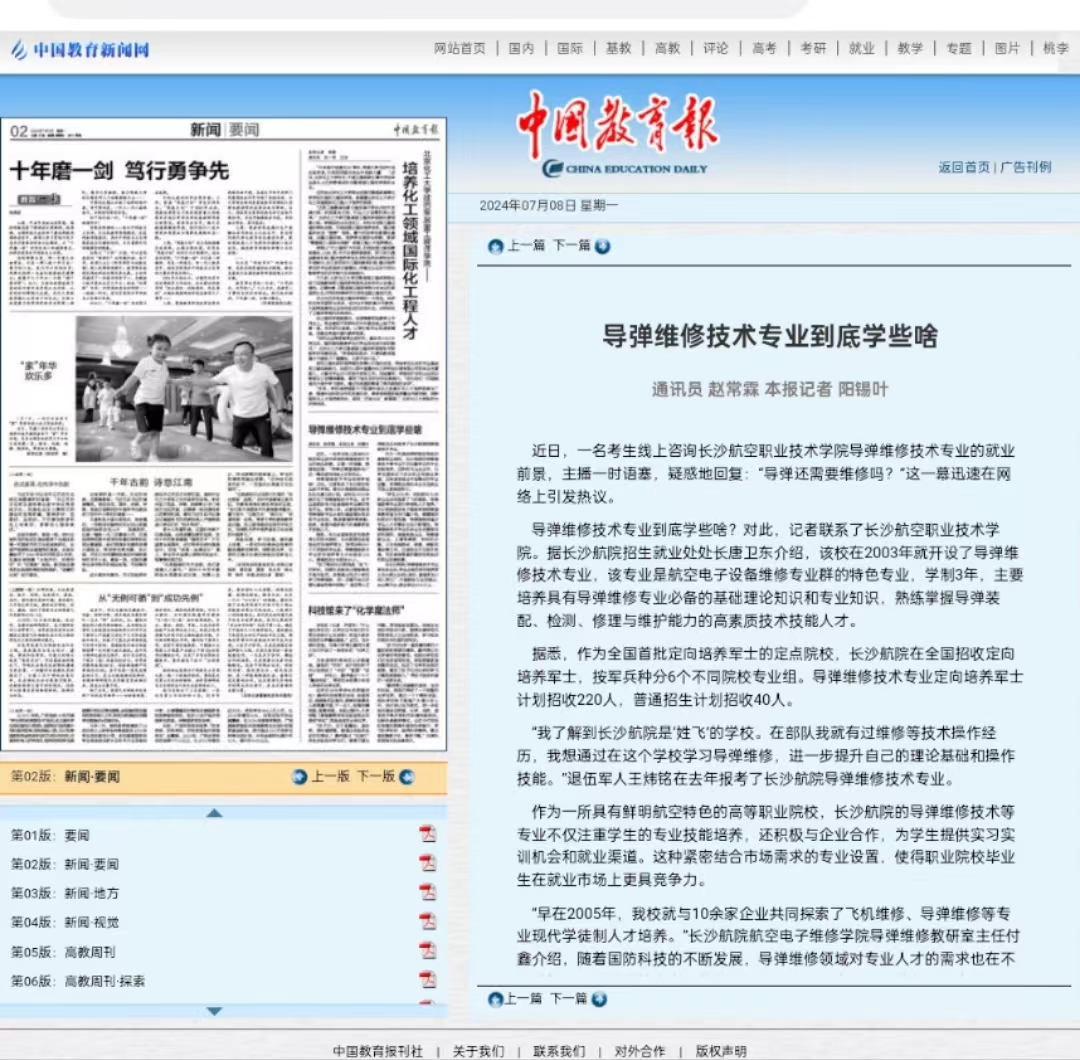The height and width of the screenshot is (1060, 1080).
Task: Click the top 上一篇 arrow icon
Action: 495,247
